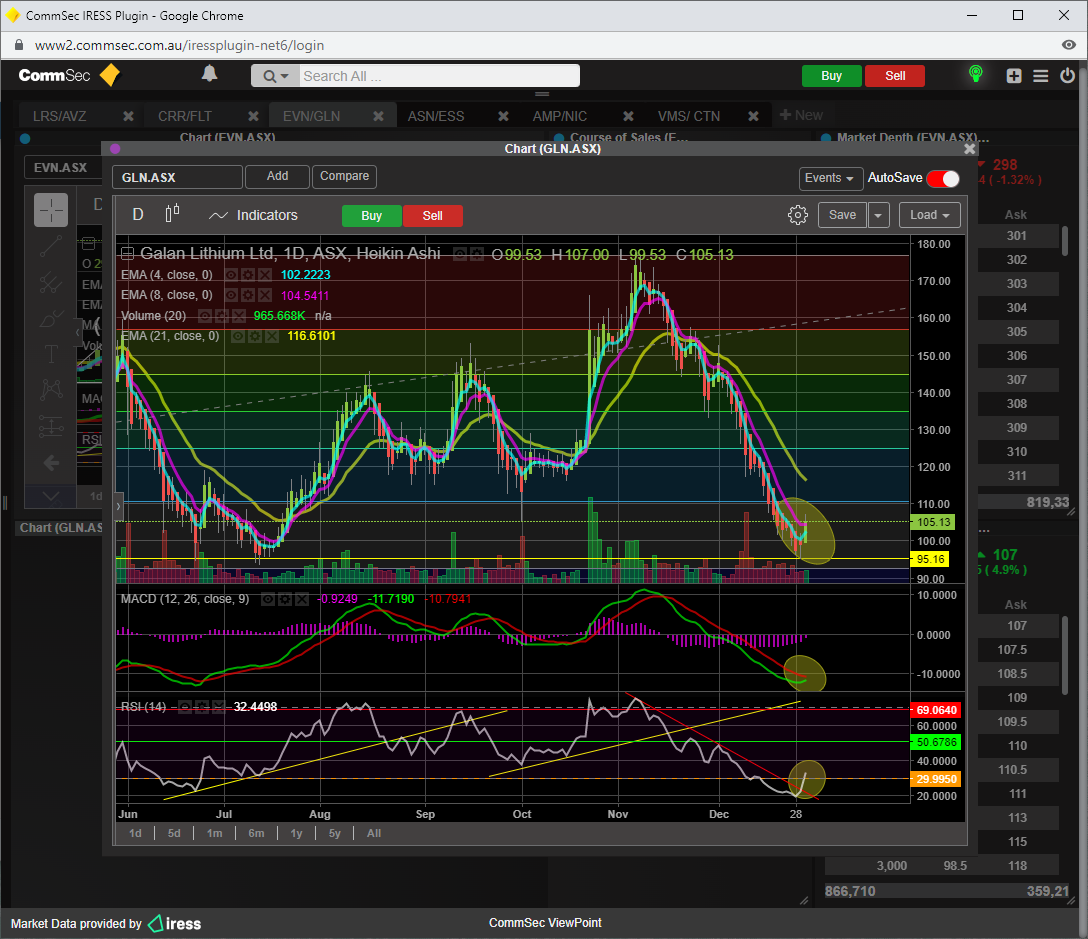Click back arrow in EVN chart toolbar

51,463
